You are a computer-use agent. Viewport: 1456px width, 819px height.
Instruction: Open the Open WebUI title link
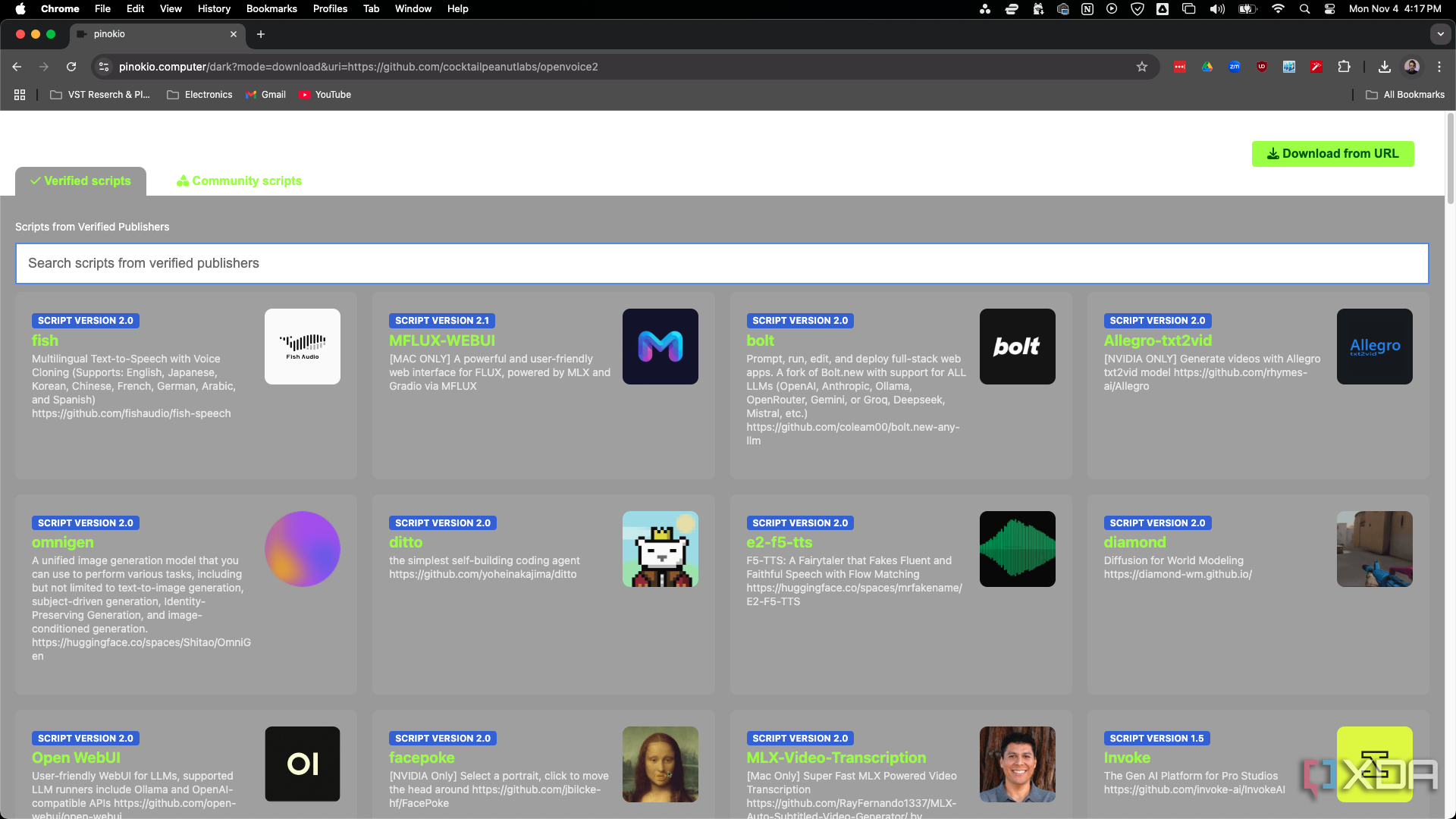pyautogui.click(x=76, y=758)
